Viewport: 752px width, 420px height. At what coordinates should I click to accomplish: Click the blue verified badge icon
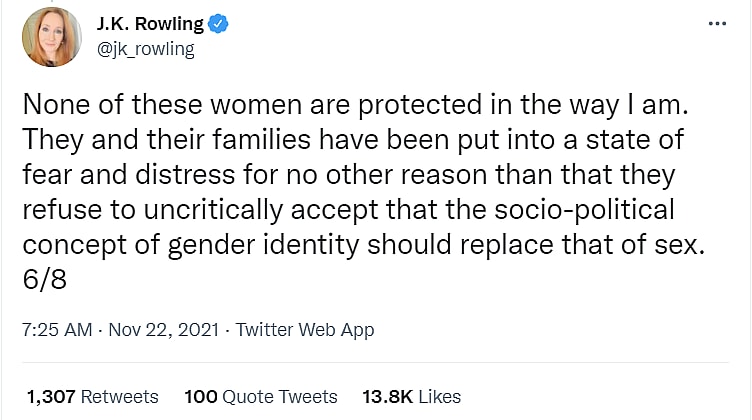219,24
